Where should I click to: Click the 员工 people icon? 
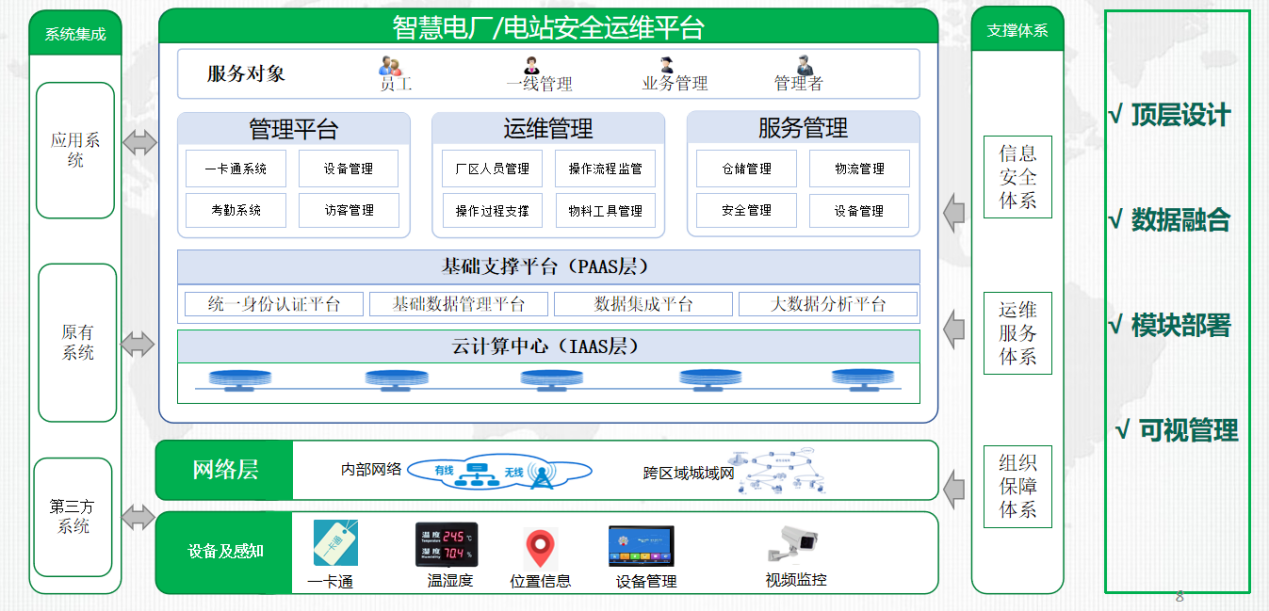coord(390,67)
